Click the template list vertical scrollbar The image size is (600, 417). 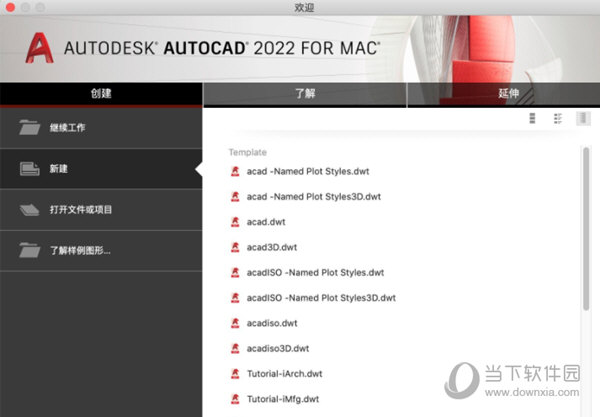coord(586,229)
